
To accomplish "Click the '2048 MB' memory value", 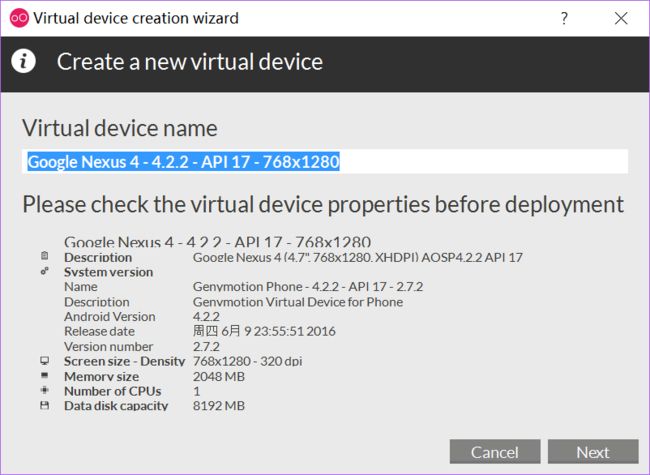I will click(x=219, y=376).
